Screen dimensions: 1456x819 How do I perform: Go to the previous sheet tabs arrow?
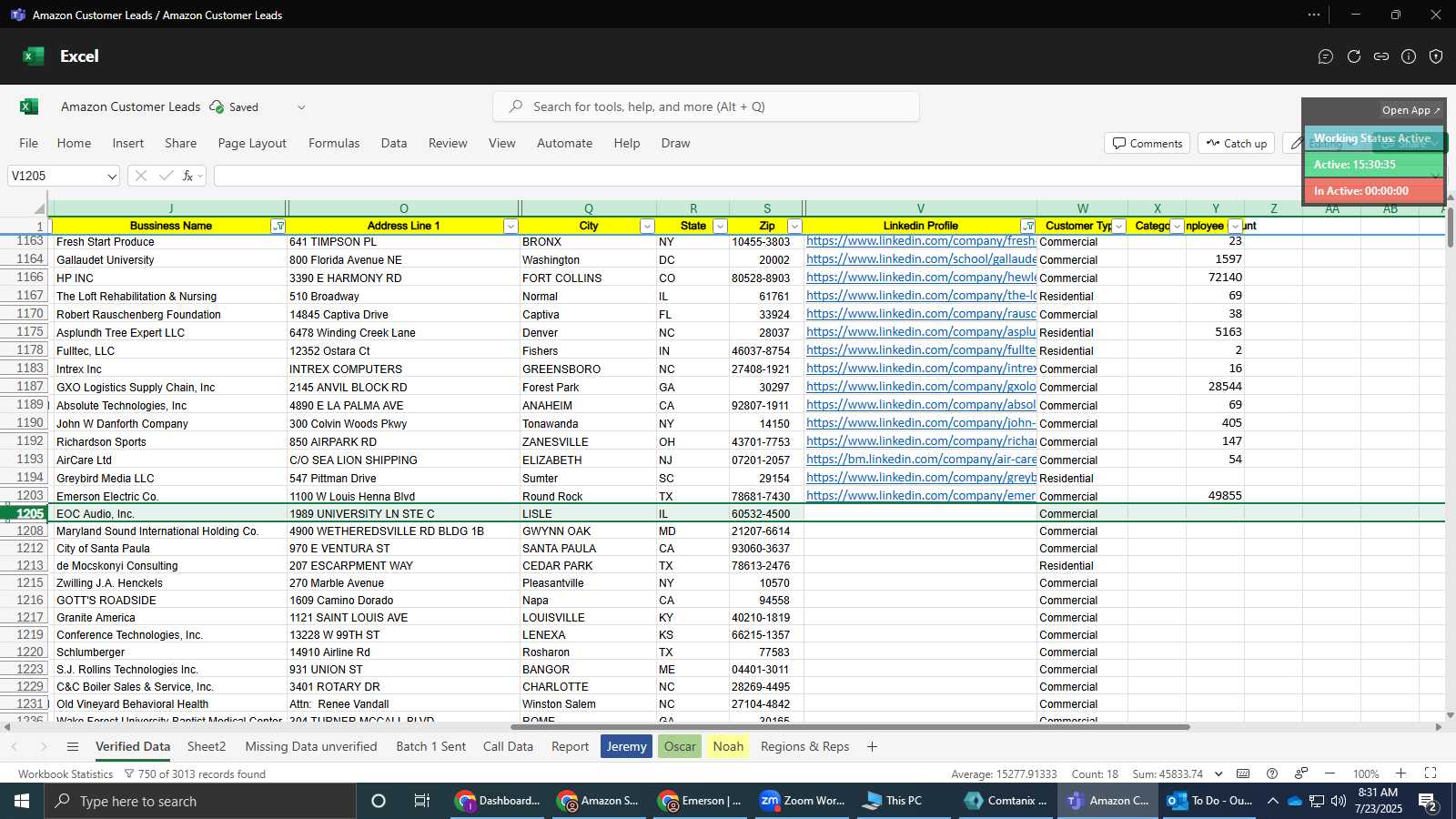[15, 746]
